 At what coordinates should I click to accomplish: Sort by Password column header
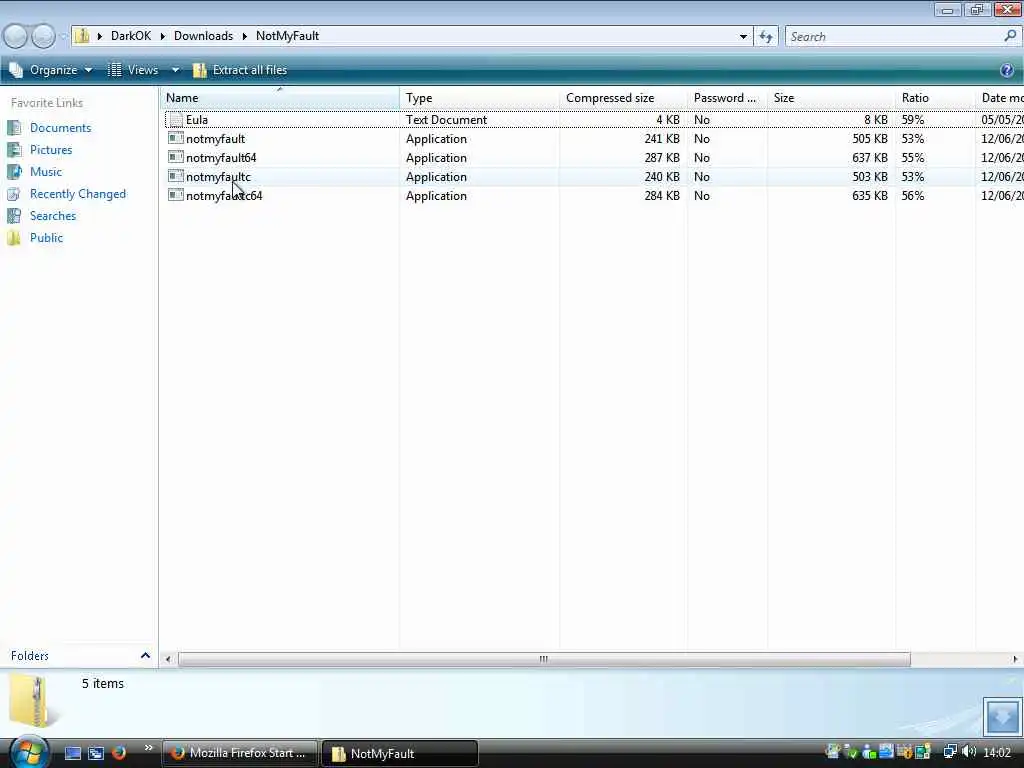pyautogui.click(x=727, y=98)
